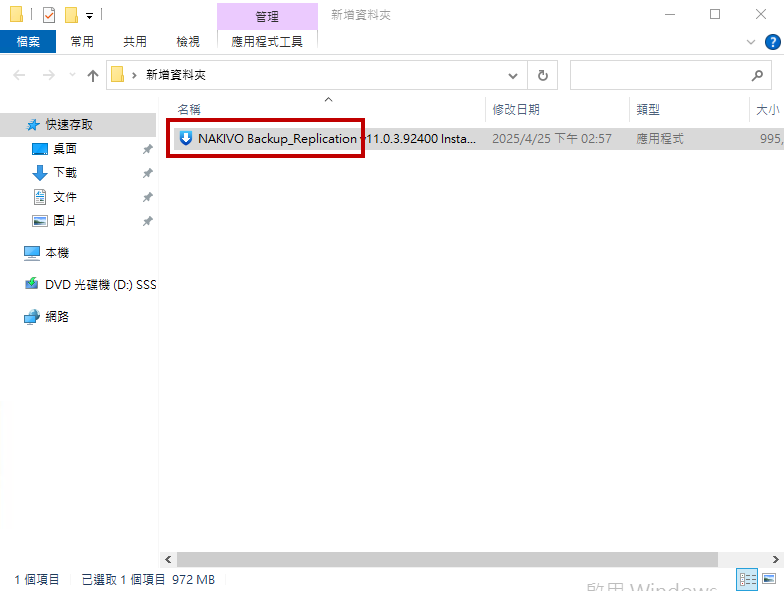The width and height of the screenshot is (784, 591).
Task: Open the address bar history dropdown
Action: pos(512,76)
